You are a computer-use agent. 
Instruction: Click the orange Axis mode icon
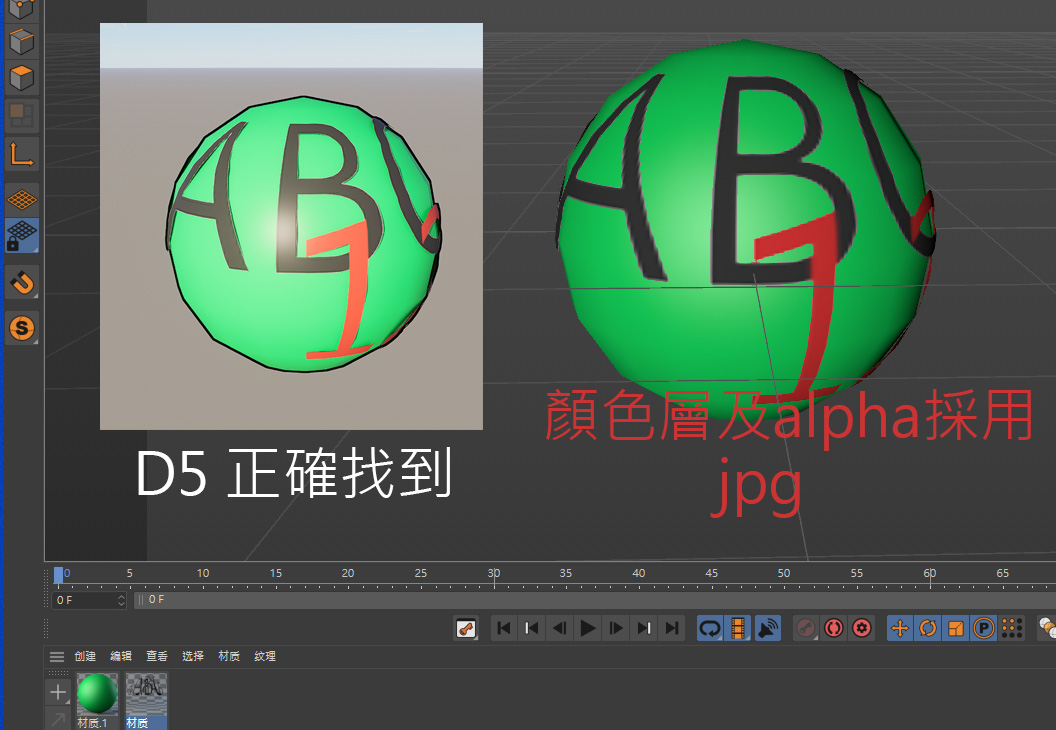tap(21, 153)
